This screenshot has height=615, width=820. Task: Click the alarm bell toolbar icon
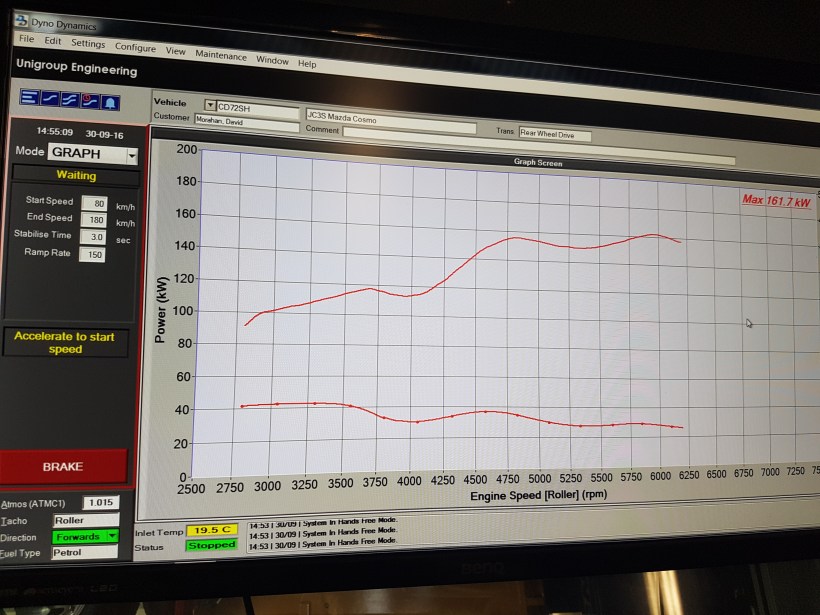point(108,102)
